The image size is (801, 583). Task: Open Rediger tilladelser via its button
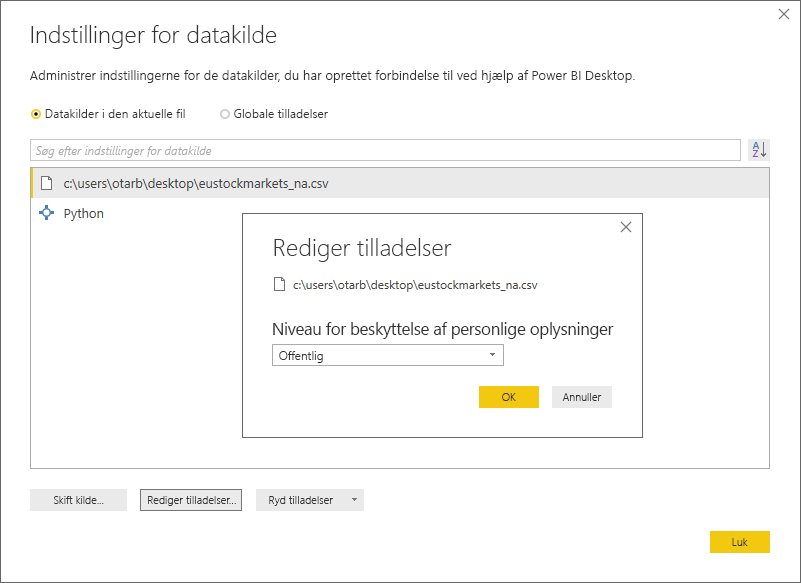click(190, 500)
